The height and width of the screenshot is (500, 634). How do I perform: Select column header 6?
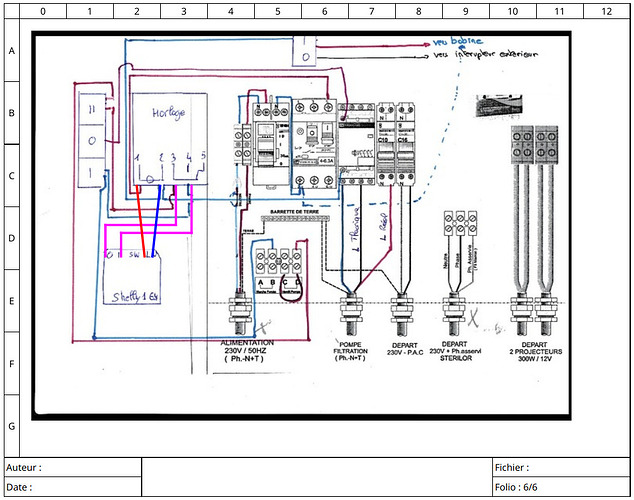[x=325, y=11]
